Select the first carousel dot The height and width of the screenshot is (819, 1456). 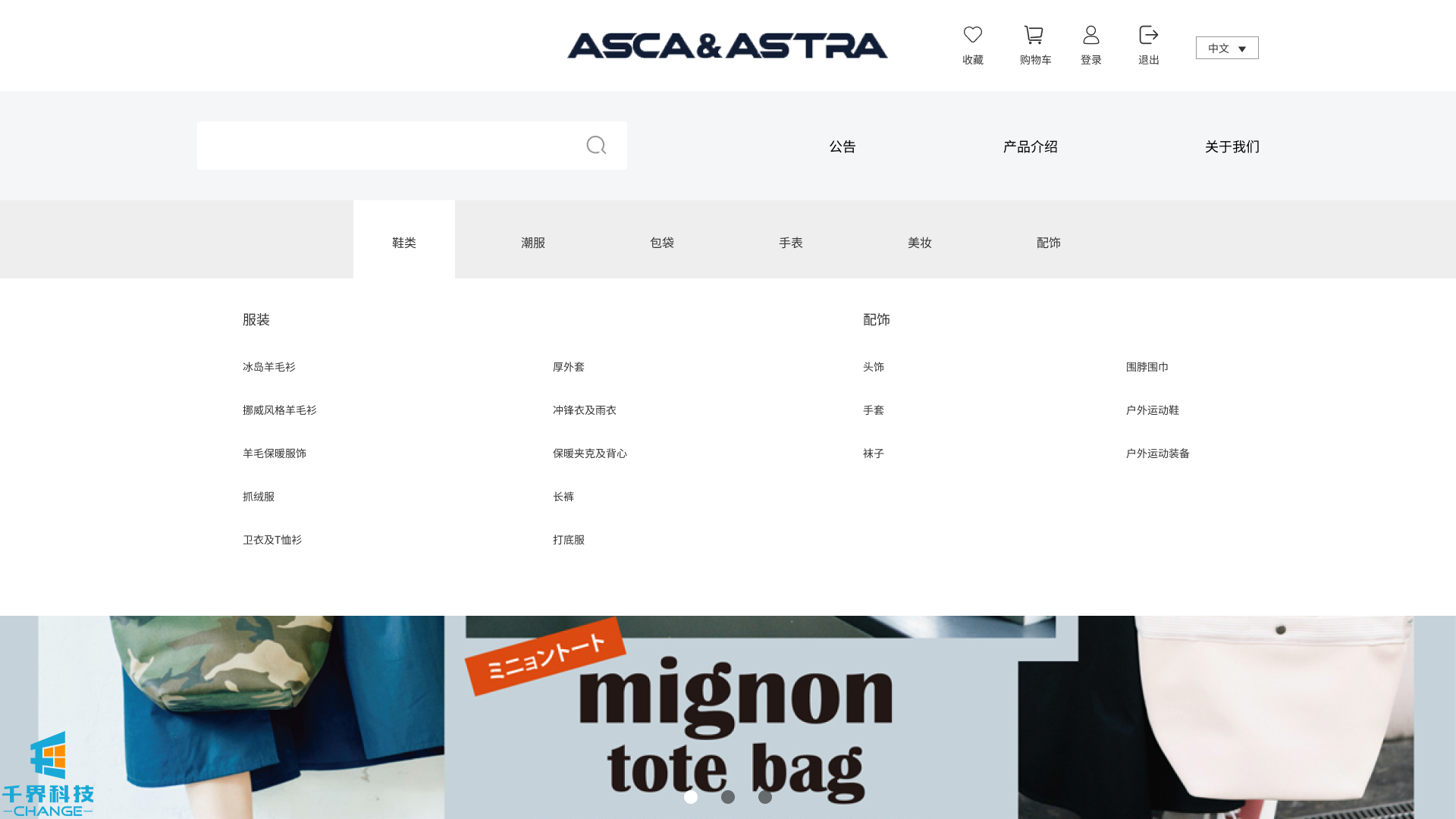690,797
